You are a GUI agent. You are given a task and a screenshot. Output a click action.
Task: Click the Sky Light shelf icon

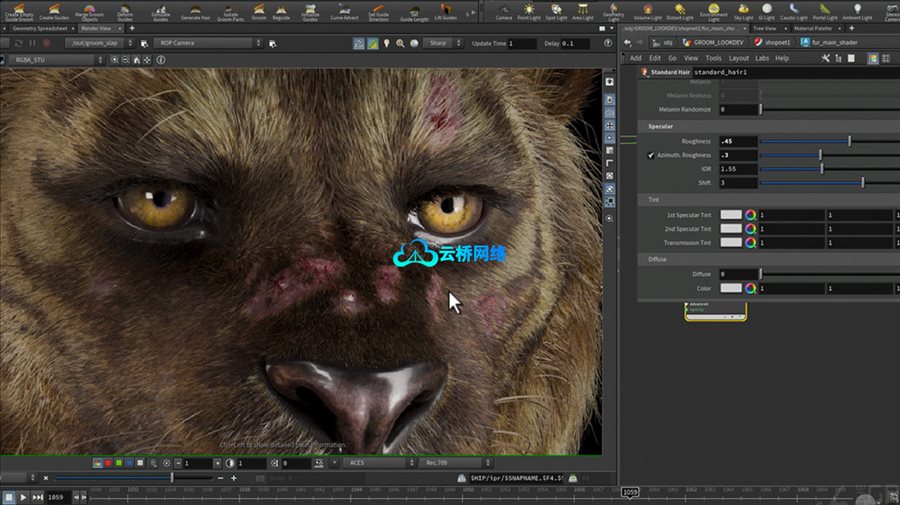pyautogui.click(x=743, y=12)
